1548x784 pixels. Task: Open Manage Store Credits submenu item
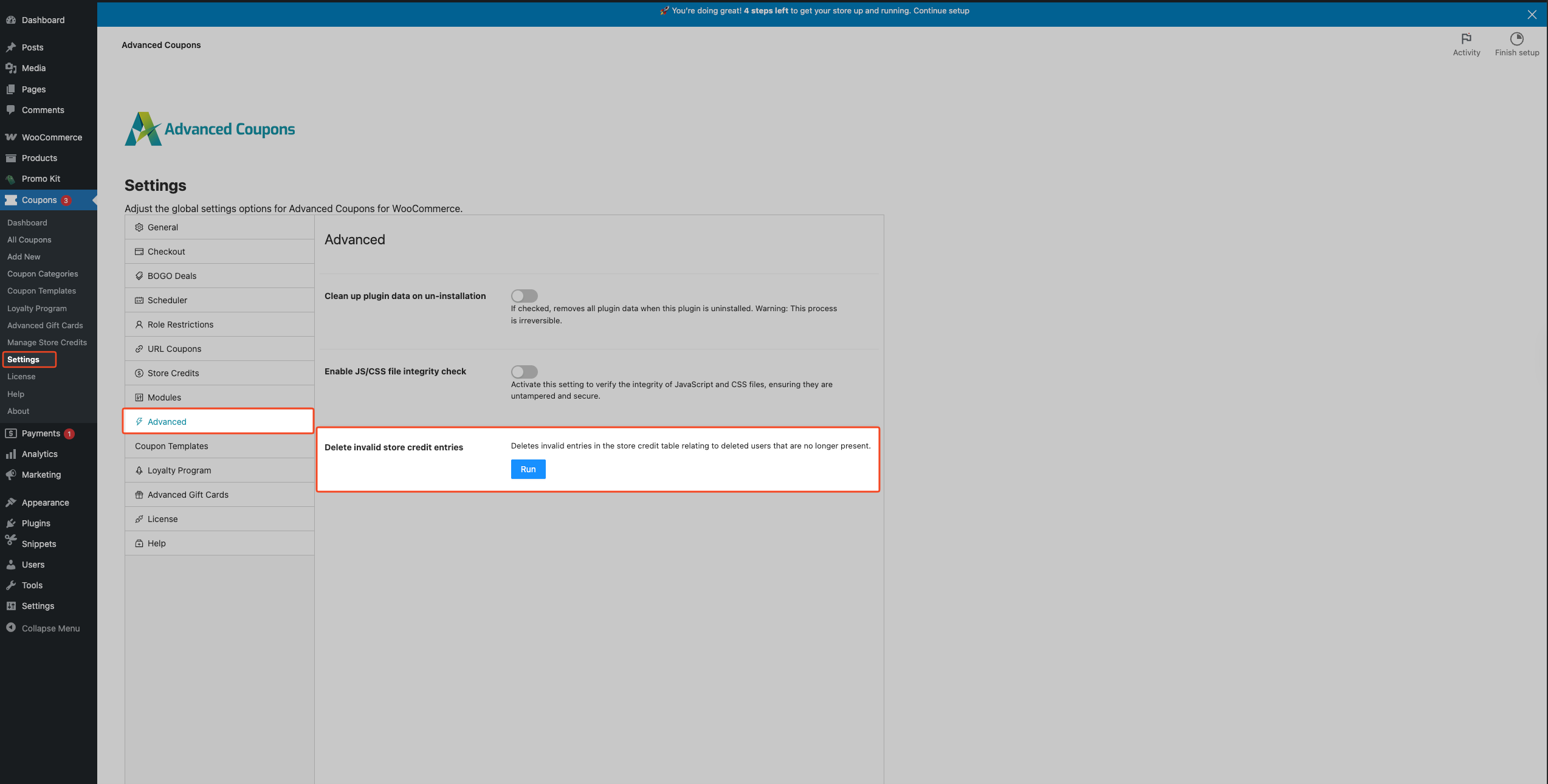click(x=47, y=343)
